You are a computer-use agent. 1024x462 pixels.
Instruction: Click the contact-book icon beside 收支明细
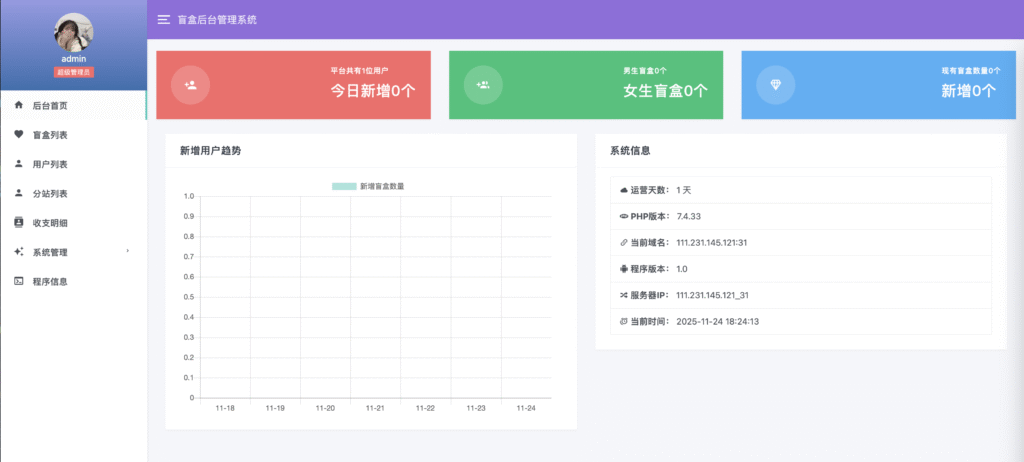pos(18,223)
